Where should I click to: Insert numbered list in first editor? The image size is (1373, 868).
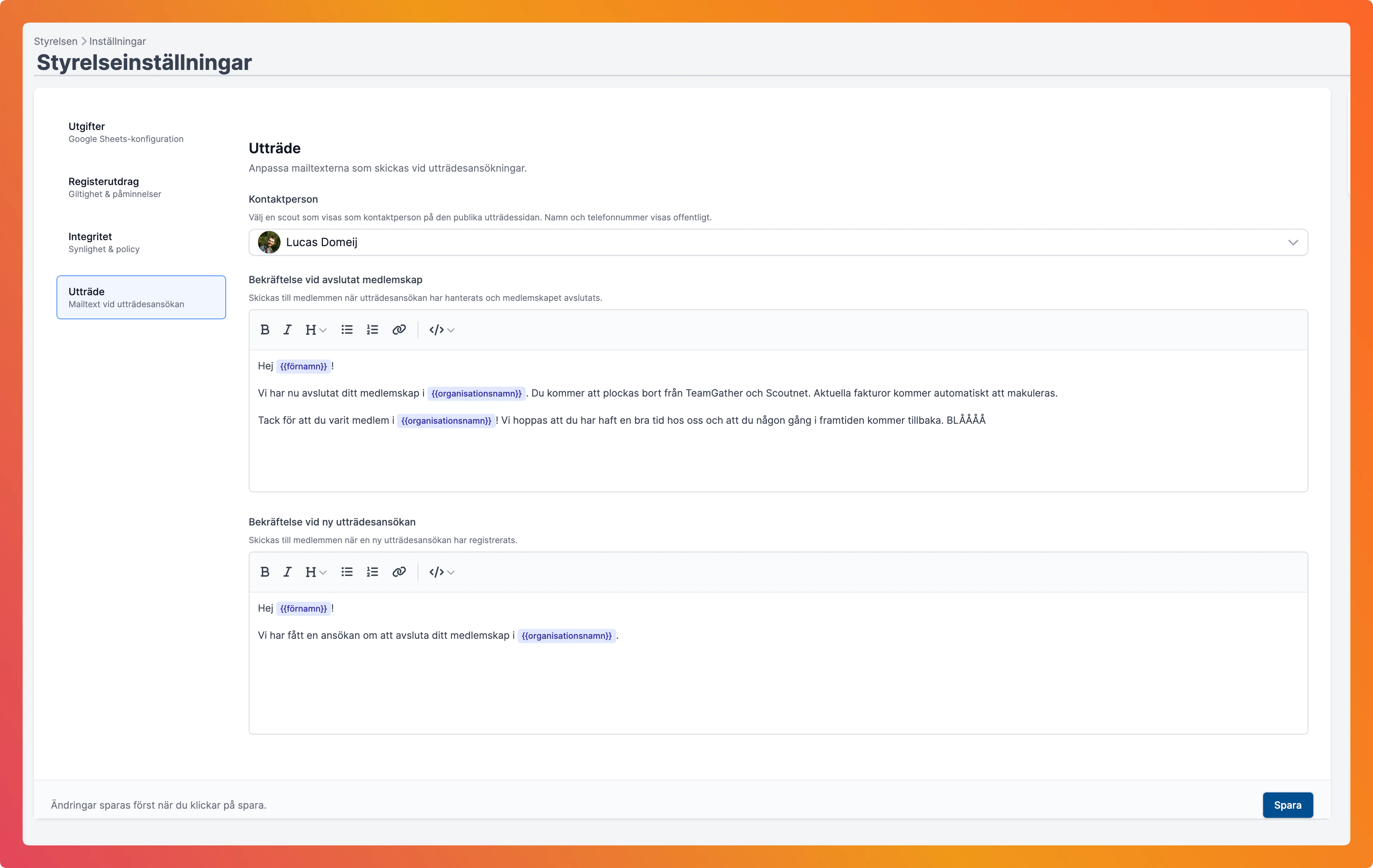372,330
